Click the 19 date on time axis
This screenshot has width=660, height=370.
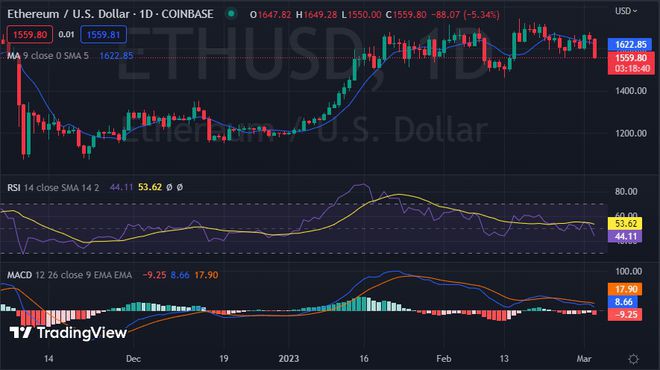(x=224, y=359)
